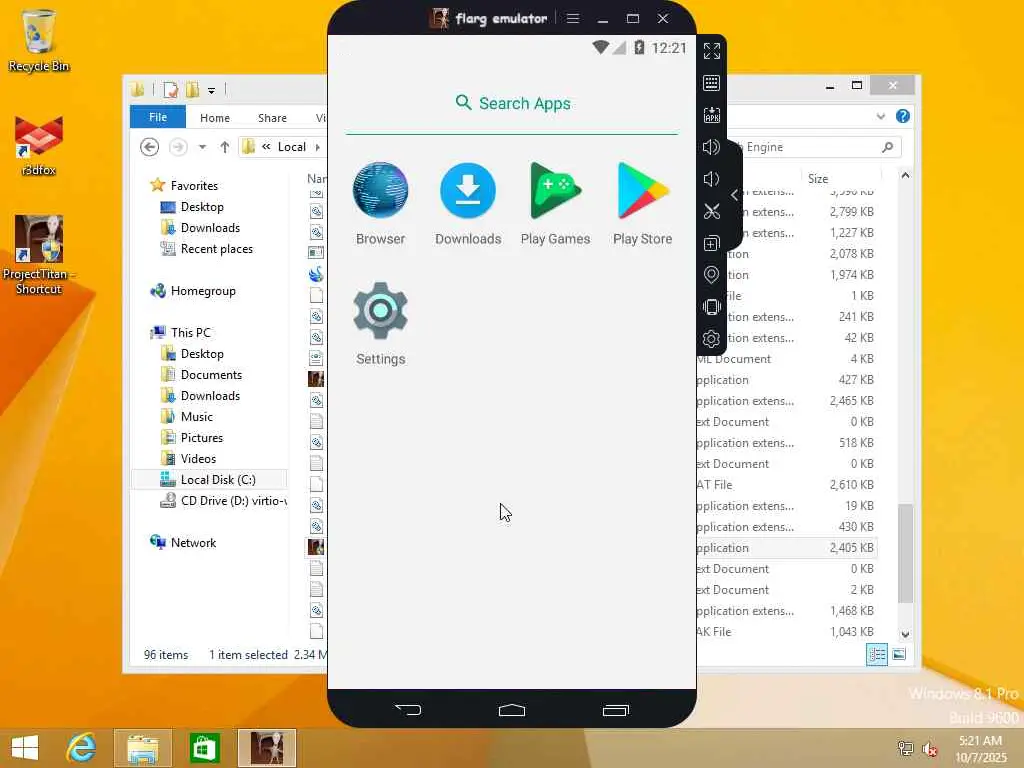The height and width of the screenshot is (768, 1024).
Task: Open the location pin tool in sidebar
Action: pyautogui.click(x=711, y=275)
